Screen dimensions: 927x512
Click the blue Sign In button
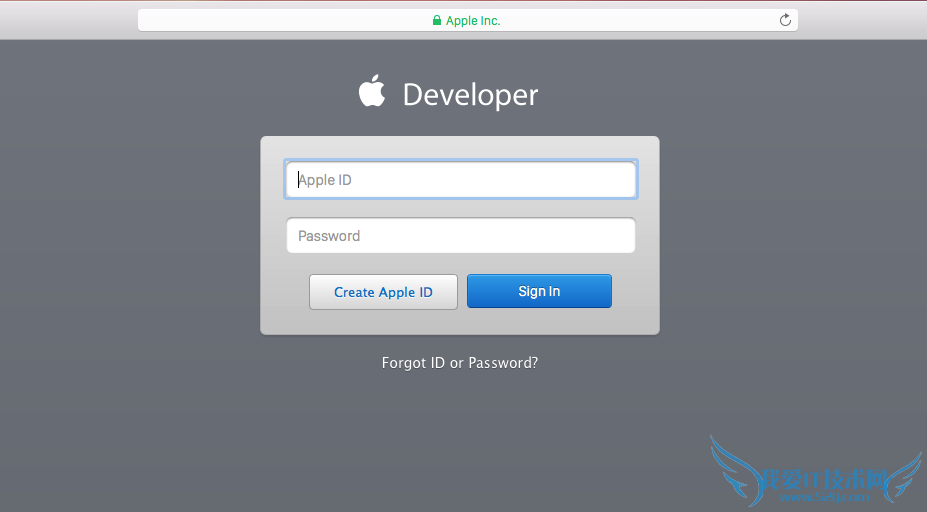click(x=539, y=291)
